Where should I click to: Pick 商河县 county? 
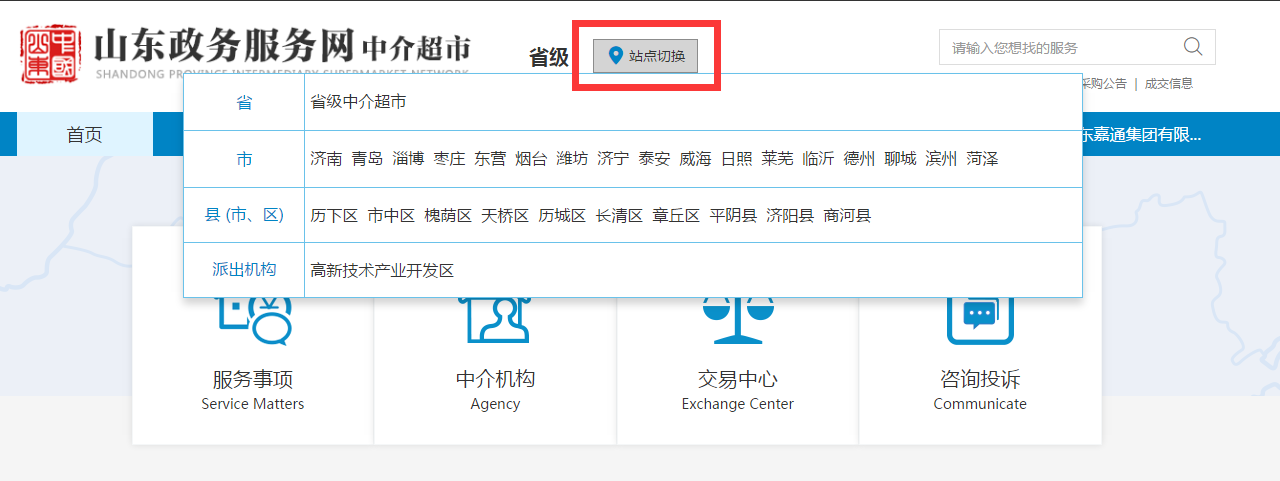[847, 216]
